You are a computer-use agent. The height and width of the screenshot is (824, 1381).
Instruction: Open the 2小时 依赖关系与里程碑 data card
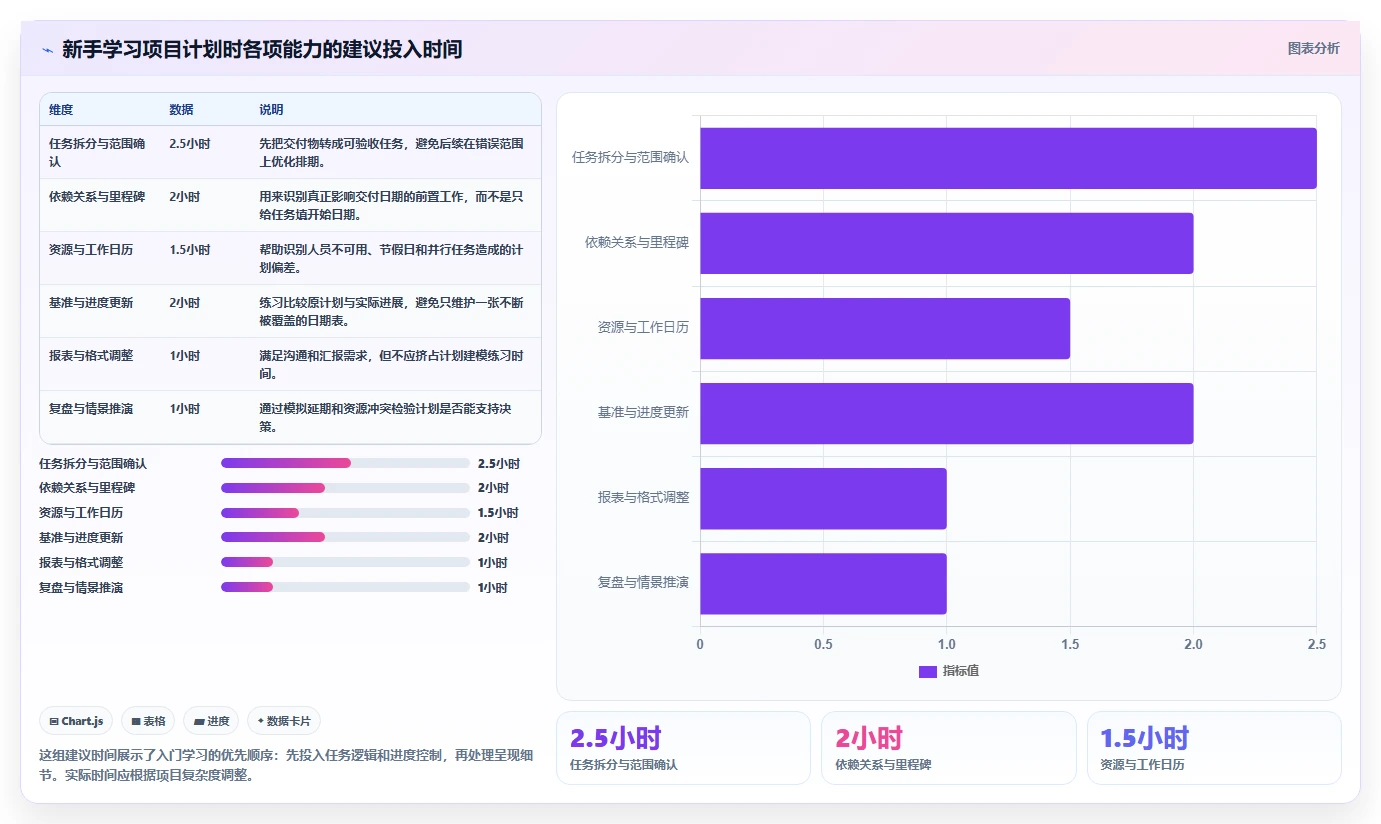point(949,748)
